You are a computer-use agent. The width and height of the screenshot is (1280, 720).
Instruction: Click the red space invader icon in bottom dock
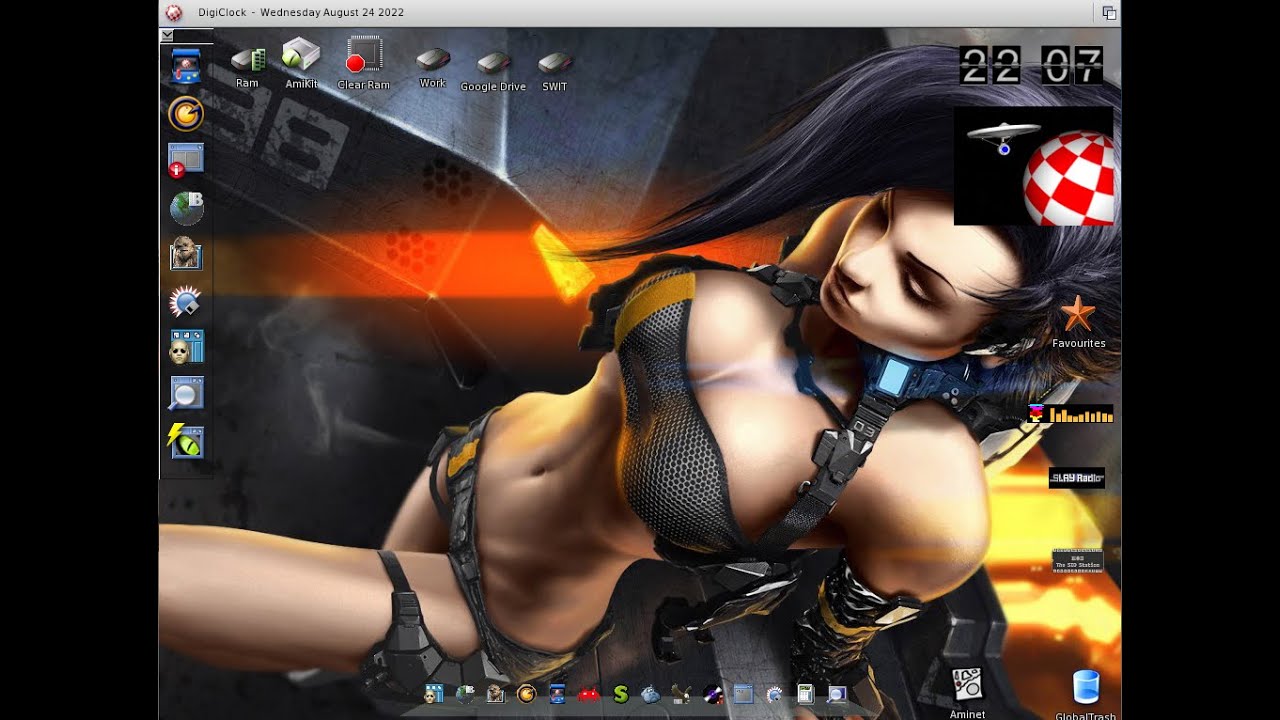tap(589, 695)
